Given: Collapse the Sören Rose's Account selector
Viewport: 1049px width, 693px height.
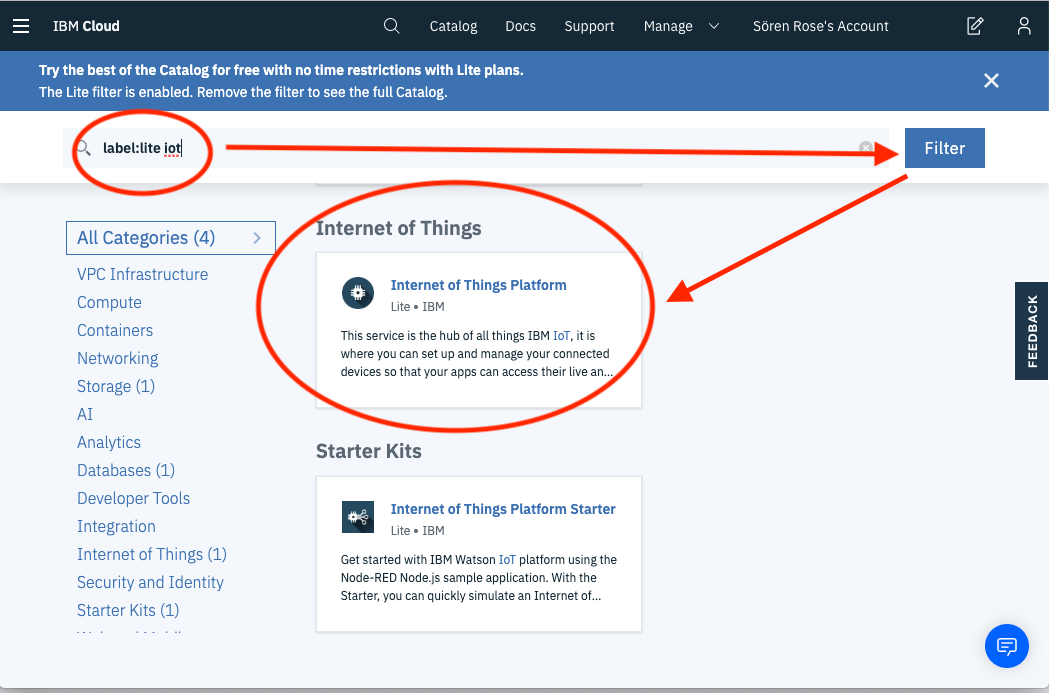Looking at the screenshot, I should coord(820,26).
